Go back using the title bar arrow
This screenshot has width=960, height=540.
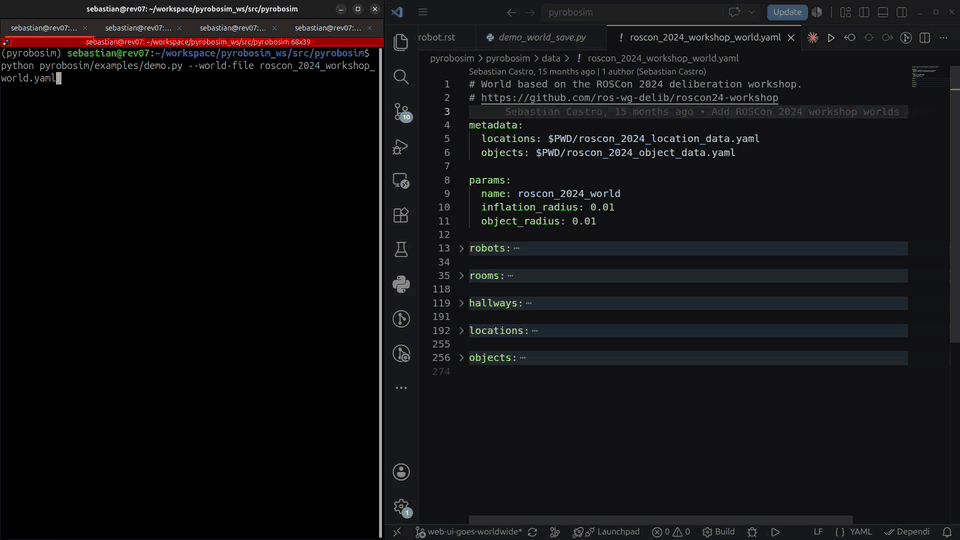[511, 12]
